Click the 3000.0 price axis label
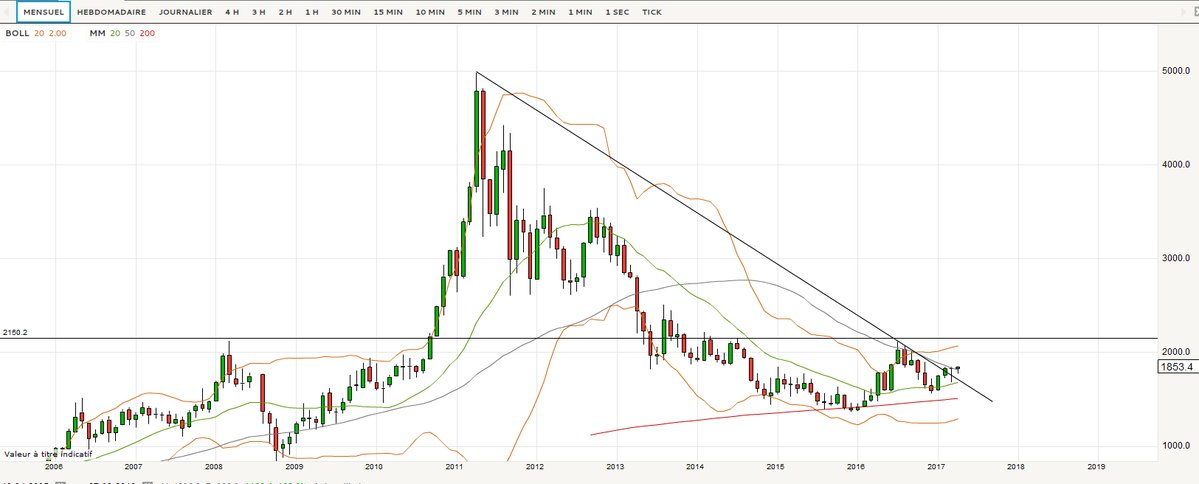Screen dimensions: 1199x484 (1174, 258)
